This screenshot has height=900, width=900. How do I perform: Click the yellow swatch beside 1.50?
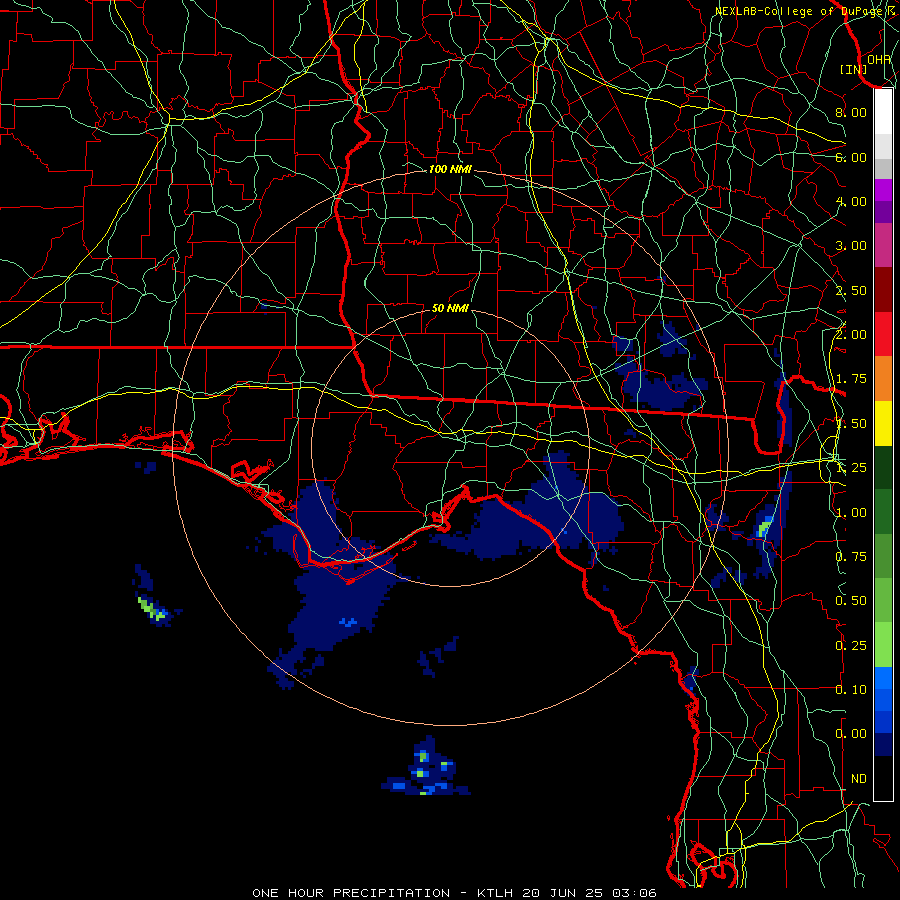883,423
